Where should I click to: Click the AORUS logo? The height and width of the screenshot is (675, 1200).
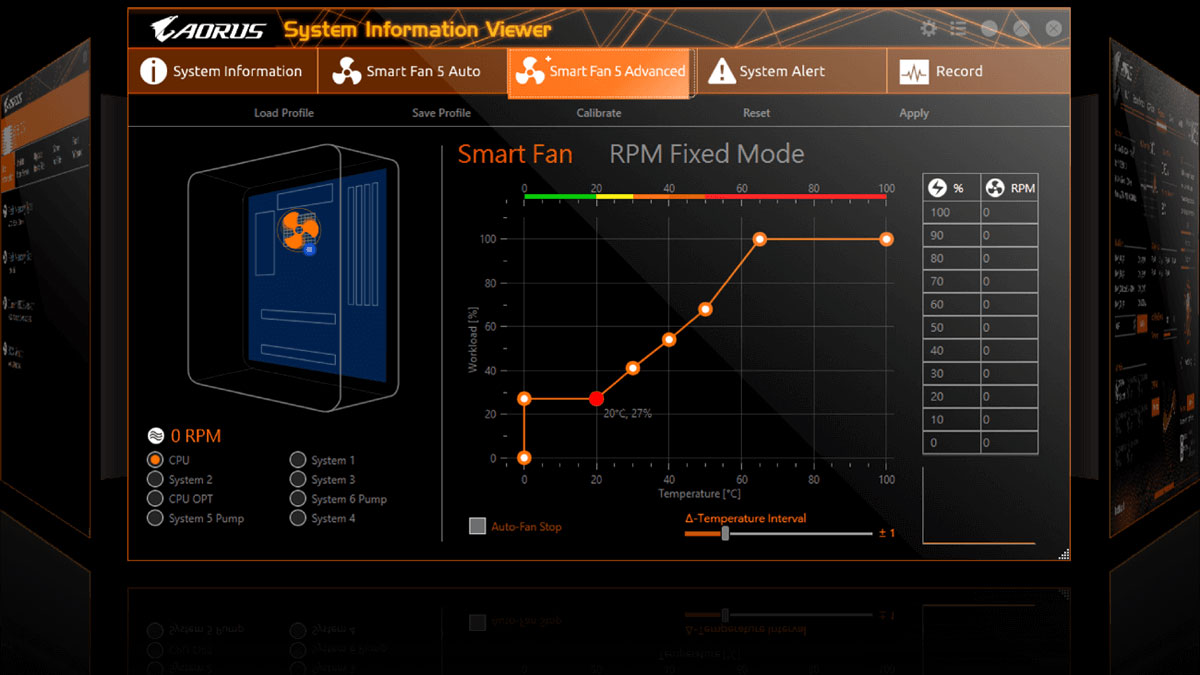click(208, 29)
